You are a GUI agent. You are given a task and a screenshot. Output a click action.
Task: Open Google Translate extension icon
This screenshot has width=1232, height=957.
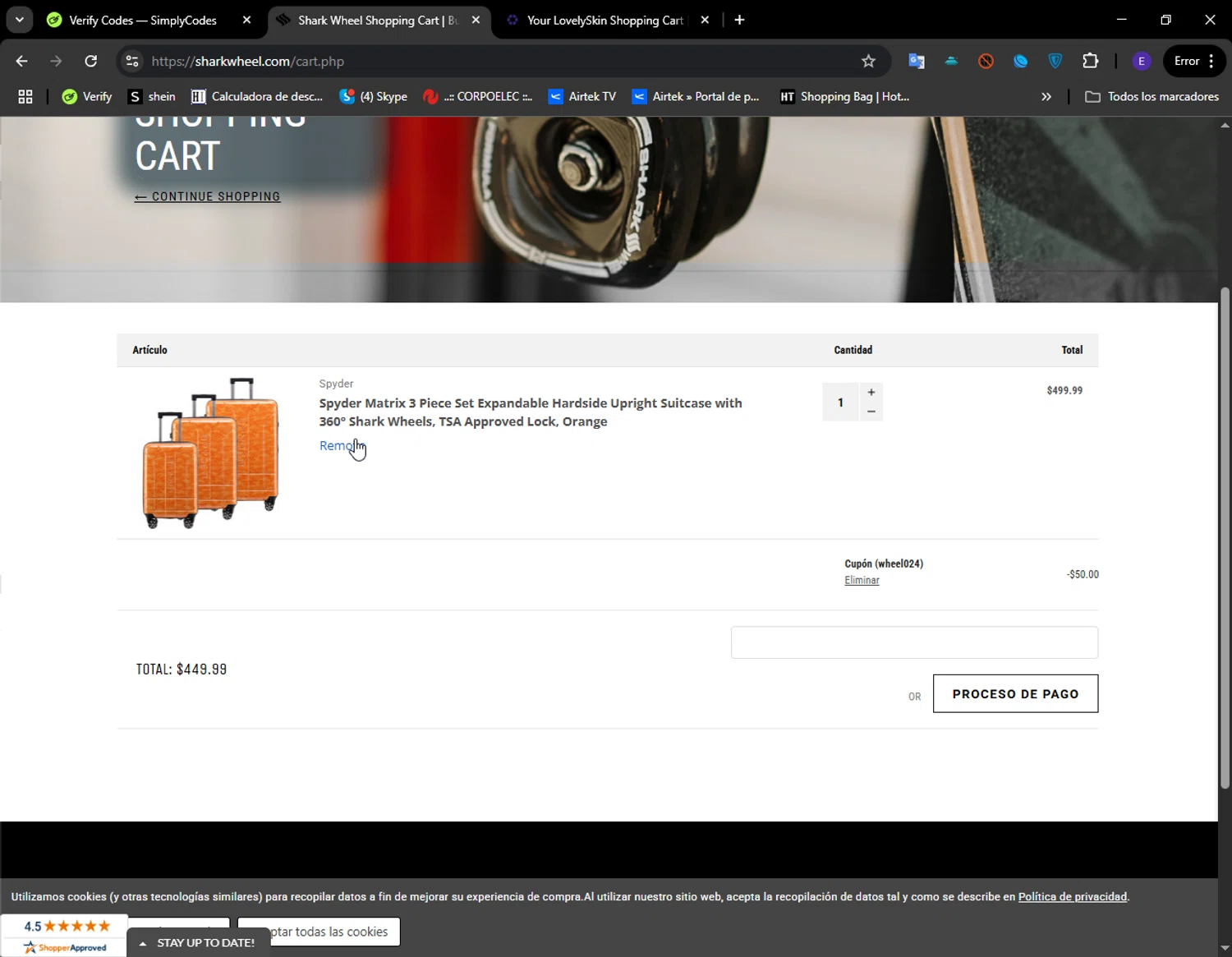(x=917, y=61)
